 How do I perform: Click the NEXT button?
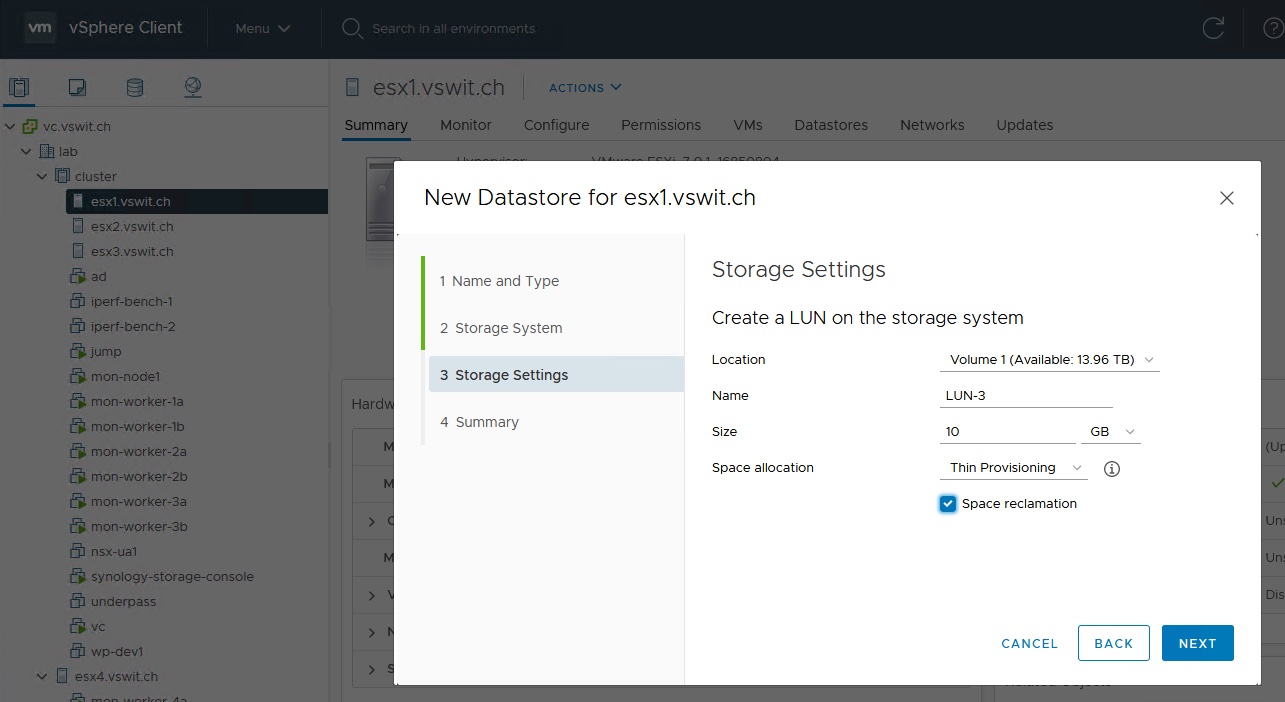pos(1197,643)
